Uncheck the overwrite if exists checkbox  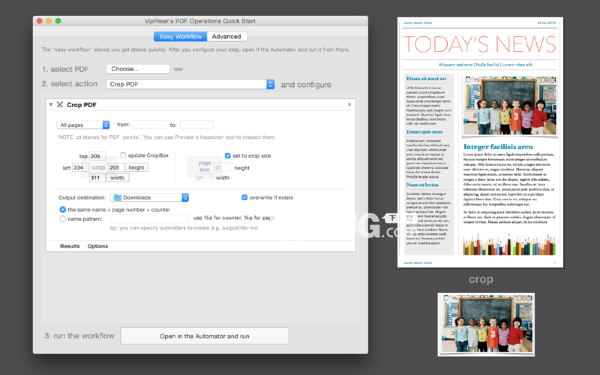tap(245, 197)
